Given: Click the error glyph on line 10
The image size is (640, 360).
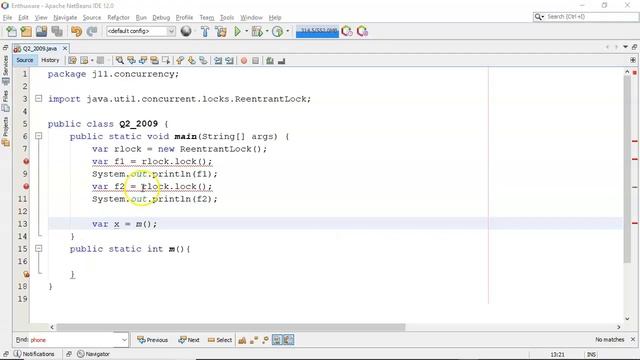Looking at the screenshot, I should pos(26,186).
